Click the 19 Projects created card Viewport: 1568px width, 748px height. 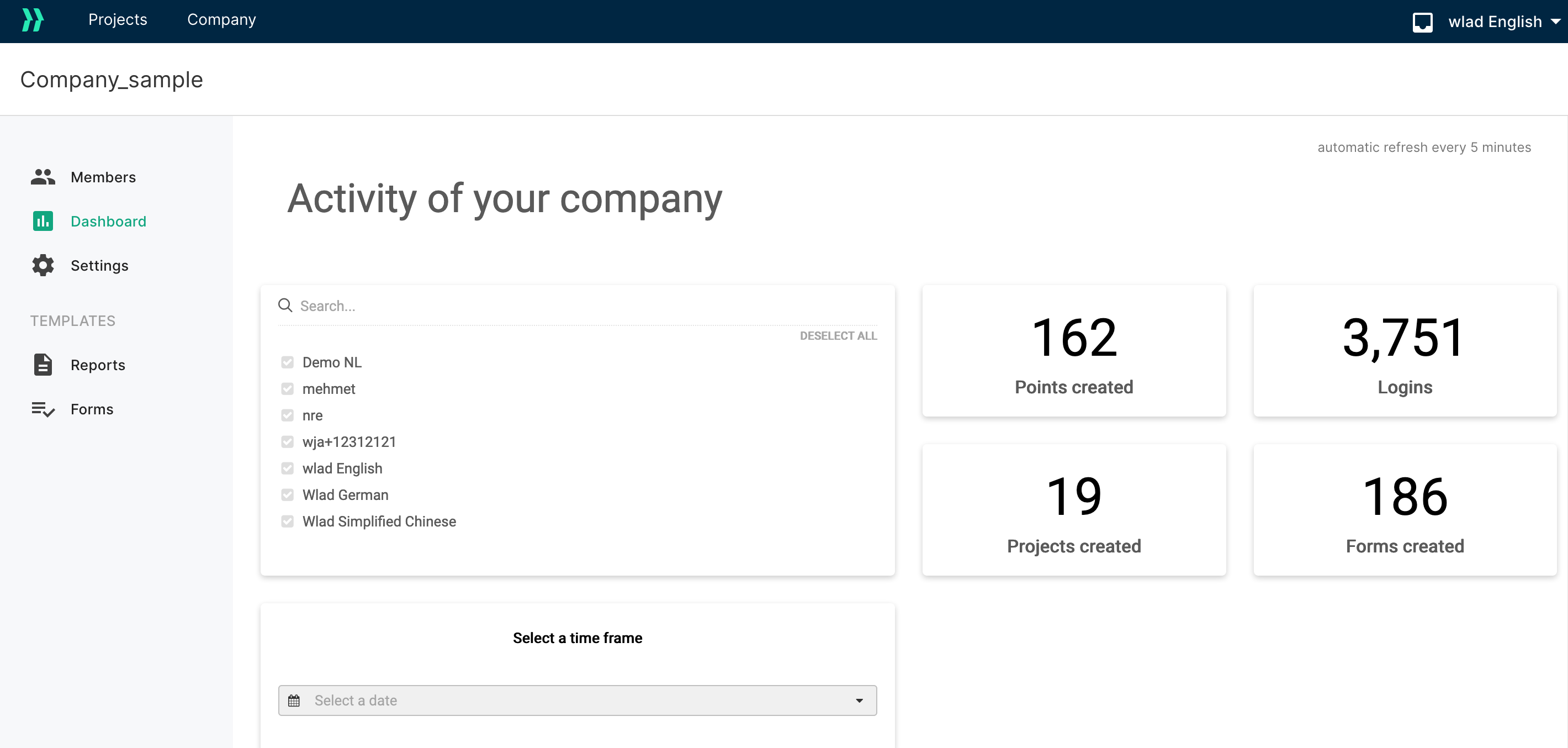(1074, 510)
